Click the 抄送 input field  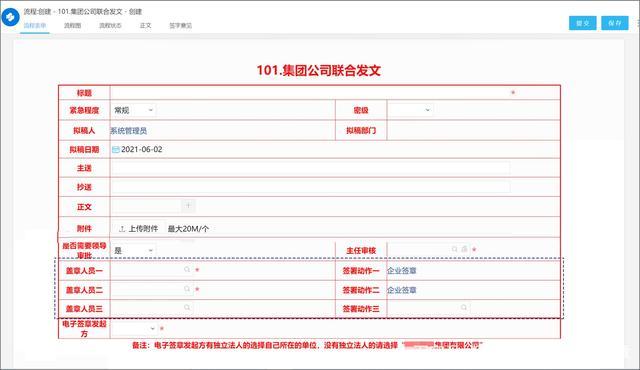(x=310, y=187)
